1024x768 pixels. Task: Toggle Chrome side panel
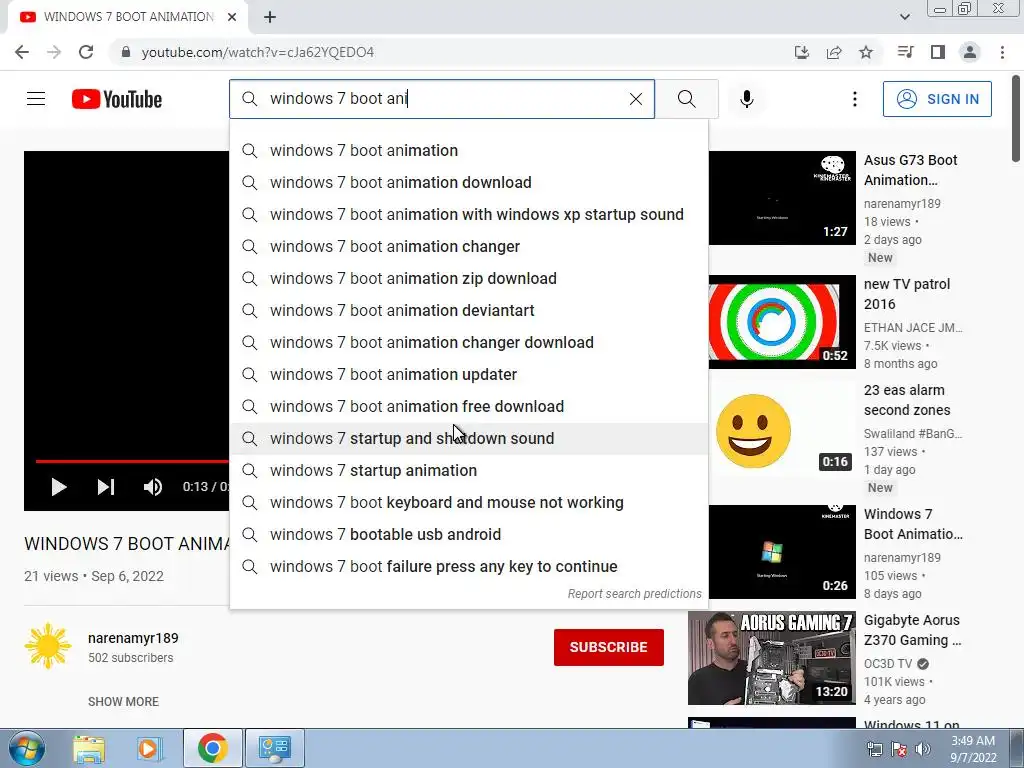[938, 52]
